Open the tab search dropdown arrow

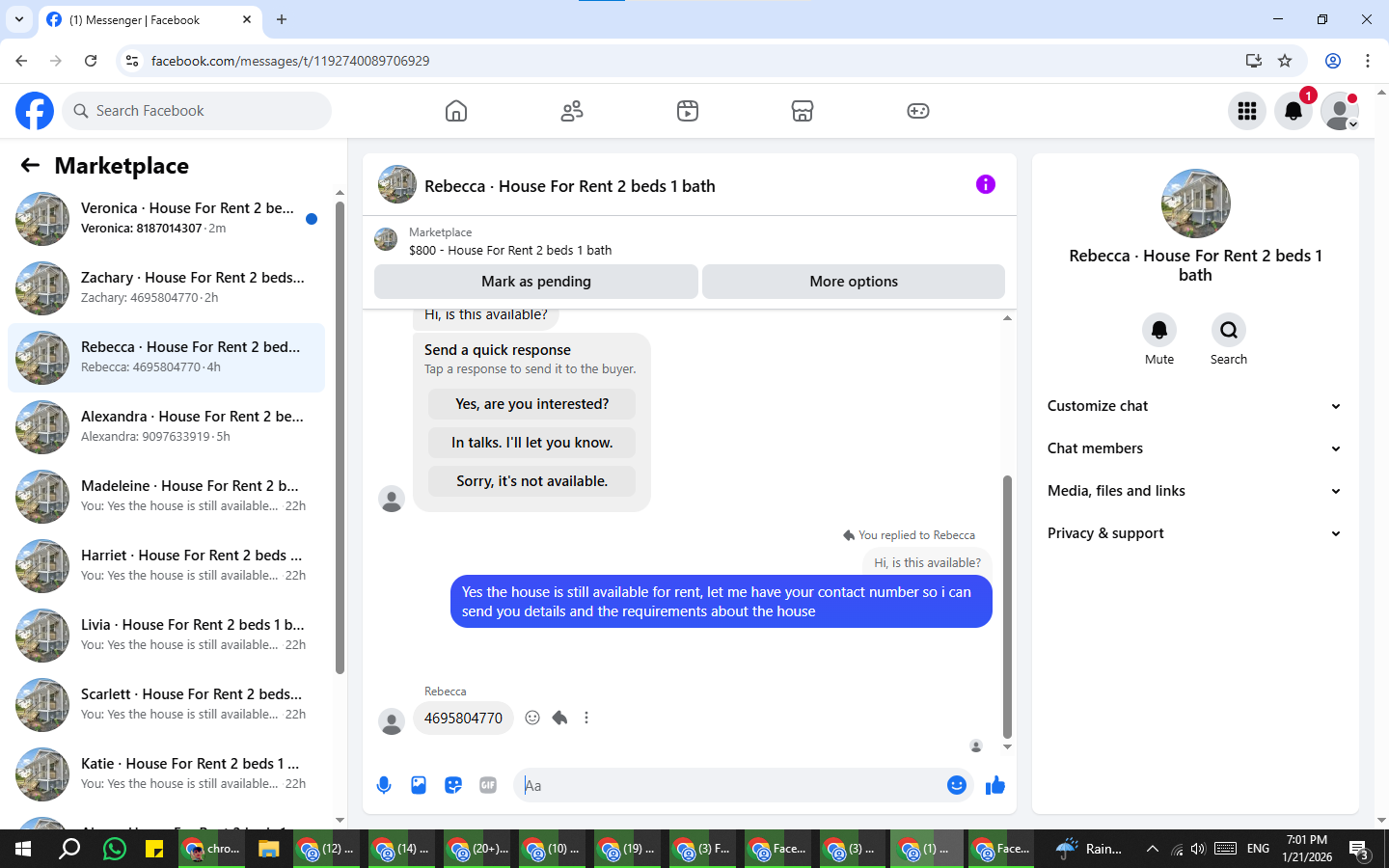19,19
